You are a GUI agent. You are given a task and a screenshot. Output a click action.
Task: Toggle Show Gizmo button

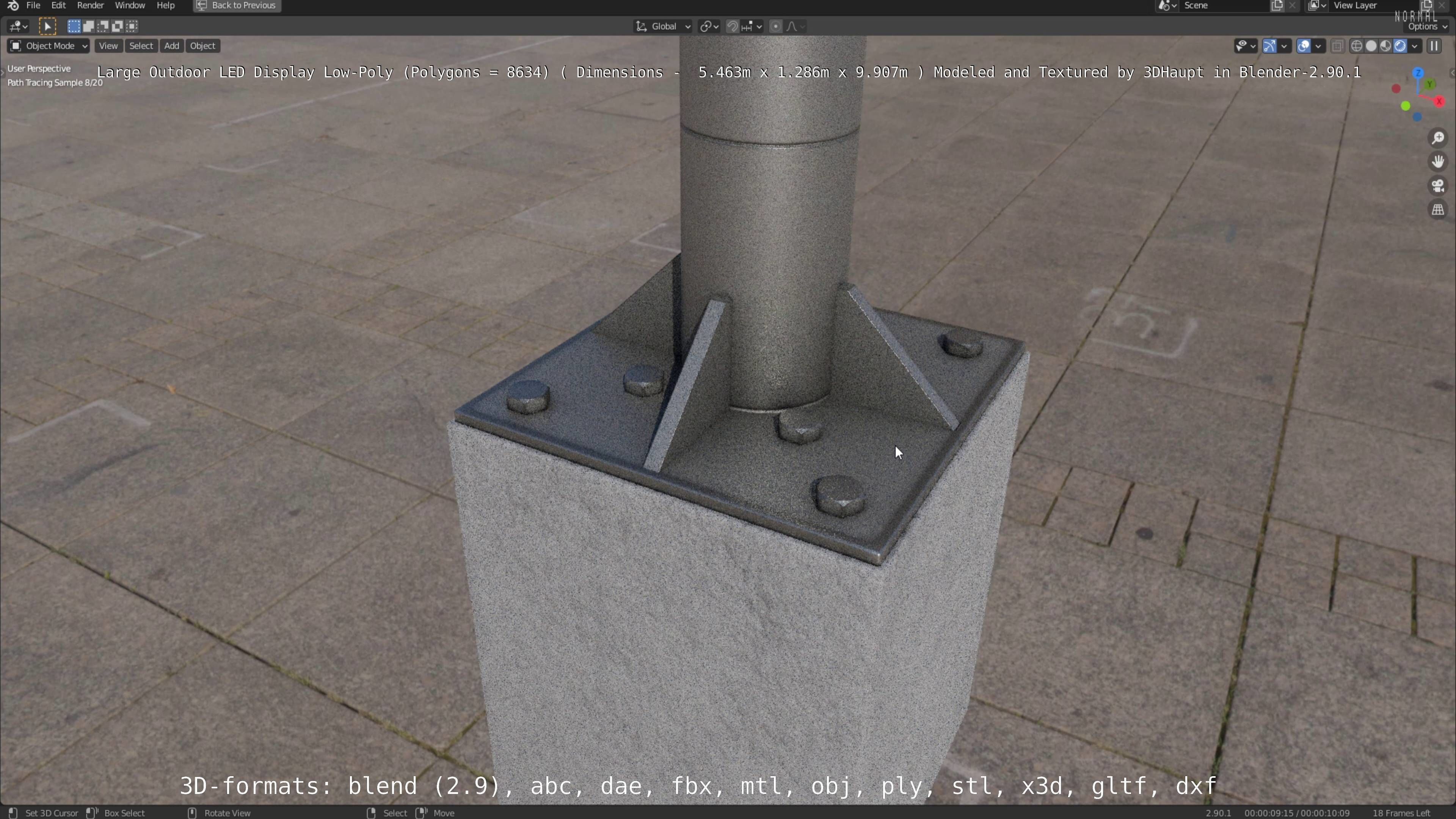pos(1270,46)
